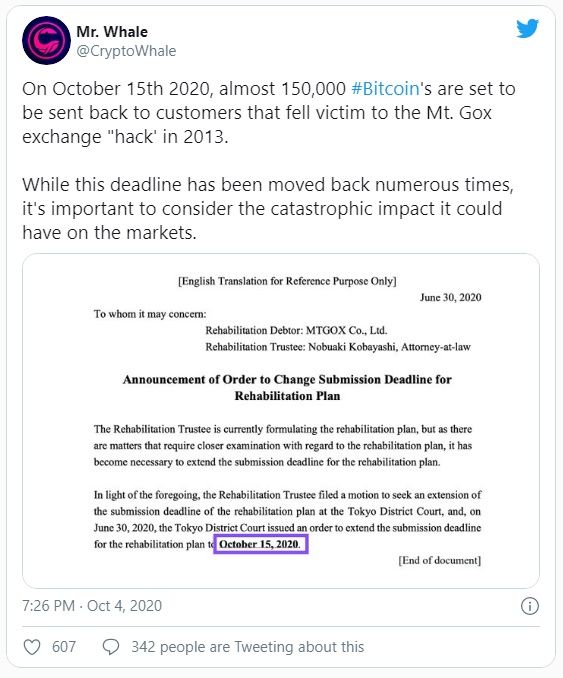Image resolution: width=563 pixels, height=678 pixels.
Task: Click the June 30, 2020 document date
Action: click(450, 297)
